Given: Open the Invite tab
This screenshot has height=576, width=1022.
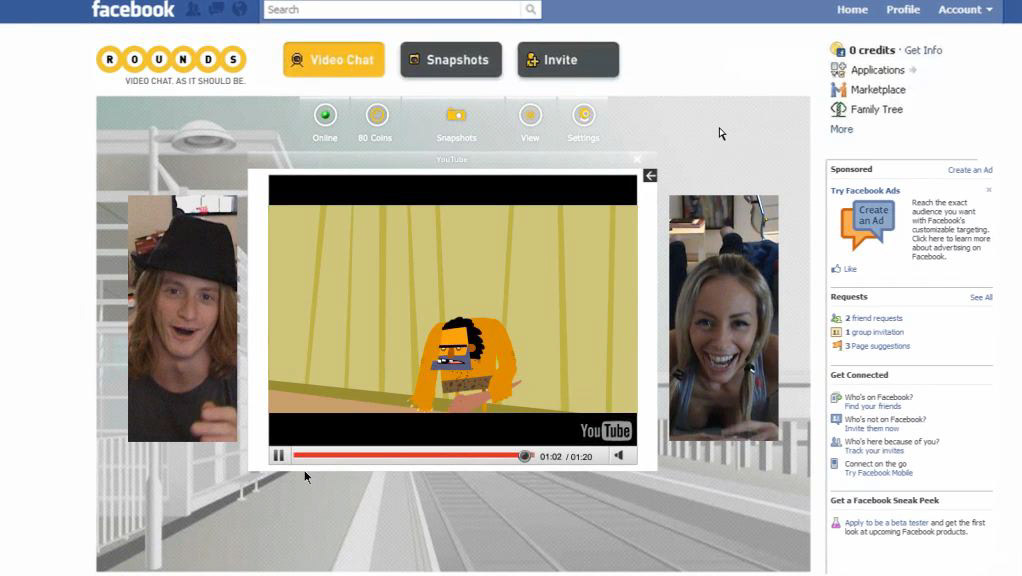Looking at the screenshot, I should [x=568, y=60].
